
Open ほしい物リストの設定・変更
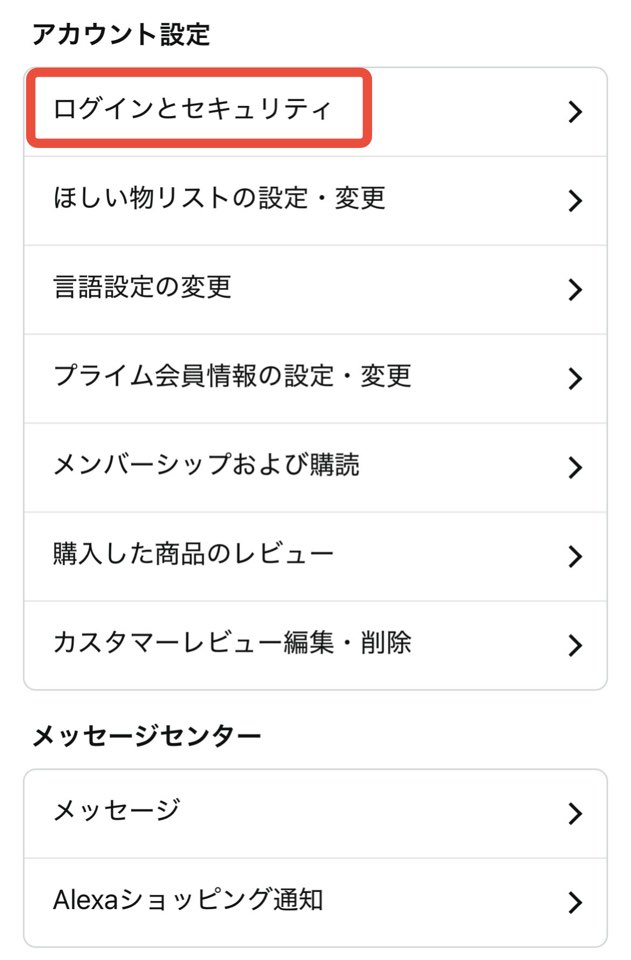(219, 199)
